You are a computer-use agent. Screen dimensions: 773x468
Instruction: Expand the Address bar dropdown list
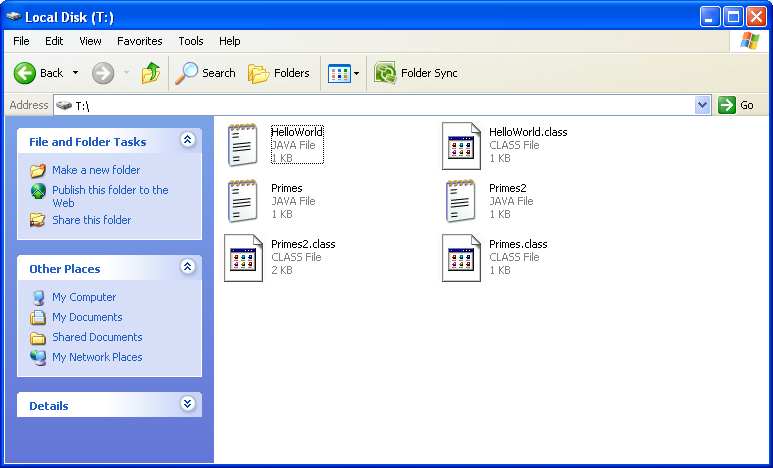point(702,105)
